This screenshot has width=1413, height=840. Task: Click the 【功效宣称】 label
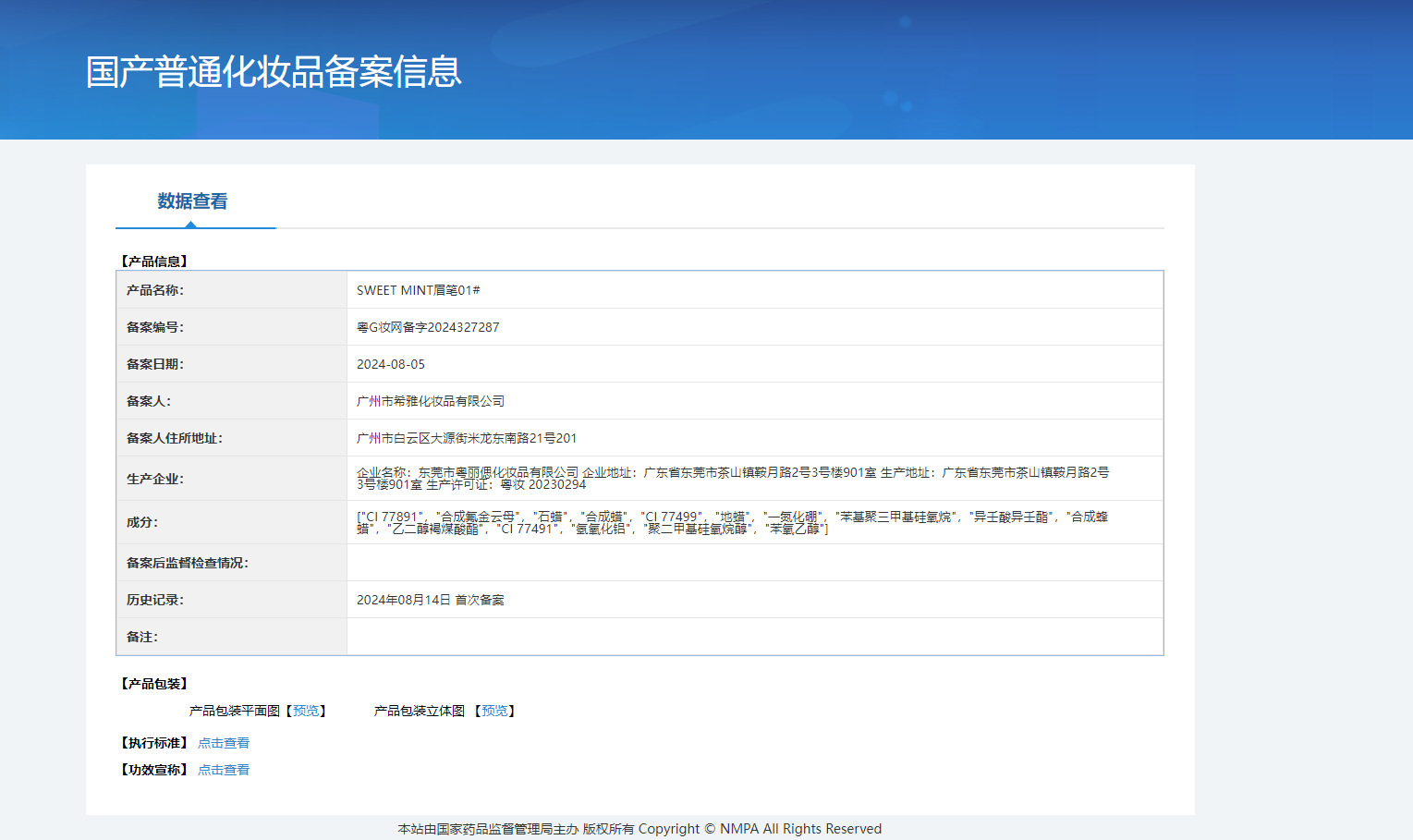[154, 770]
